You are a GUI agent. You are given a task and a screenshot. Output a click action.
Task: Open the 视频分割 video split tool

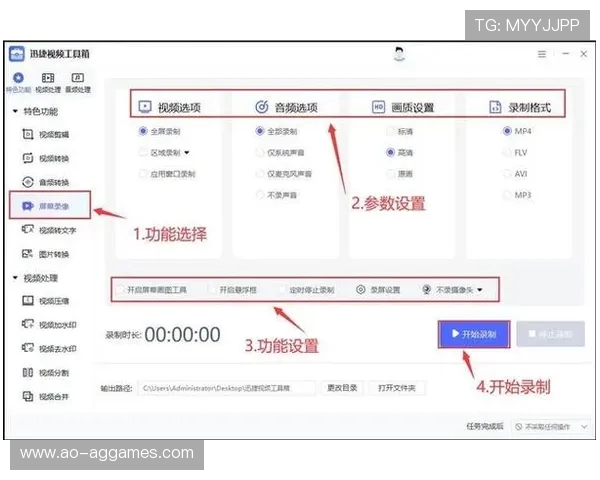tap(53, 373)
